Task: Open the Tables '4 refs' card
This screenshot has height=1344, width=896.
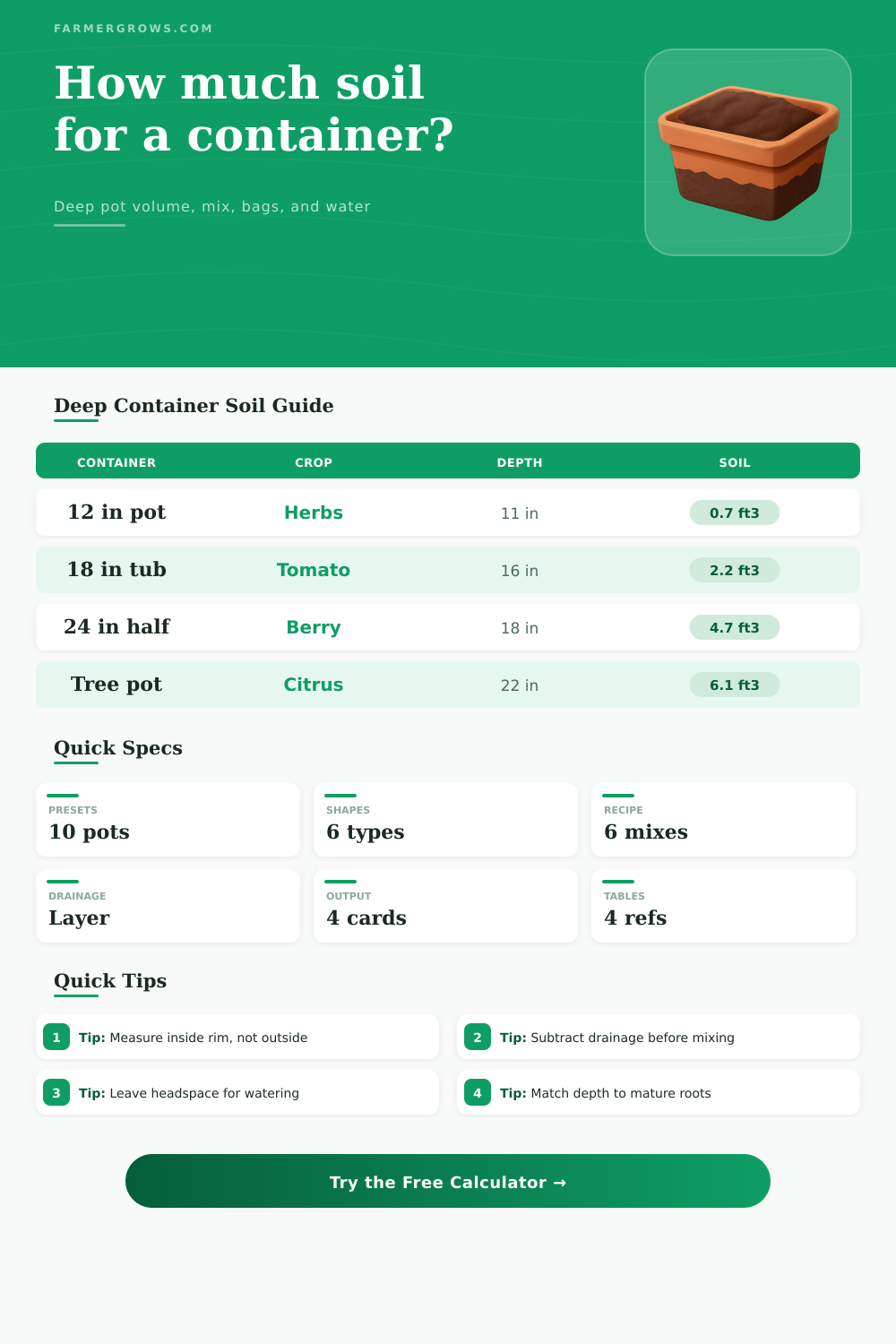Action: point(723,906)
